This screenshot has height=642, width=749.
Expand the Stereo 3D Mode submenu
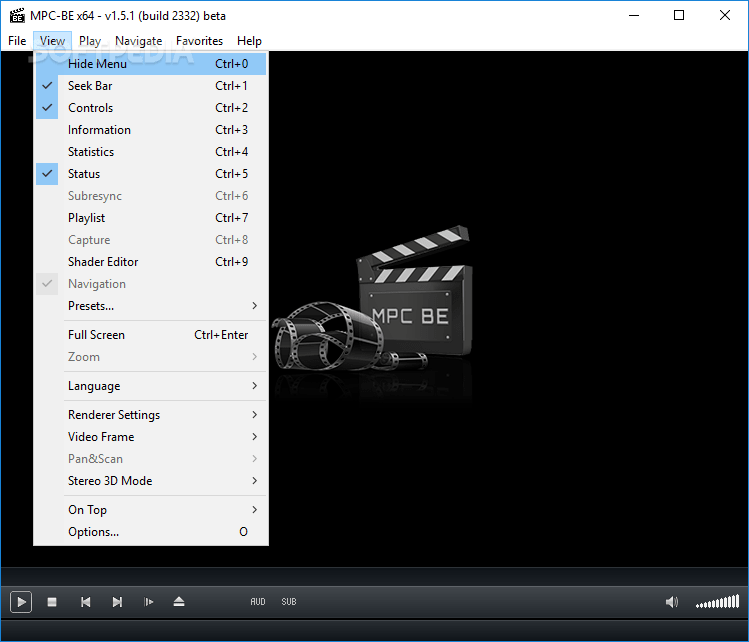[x=151, y=481]
